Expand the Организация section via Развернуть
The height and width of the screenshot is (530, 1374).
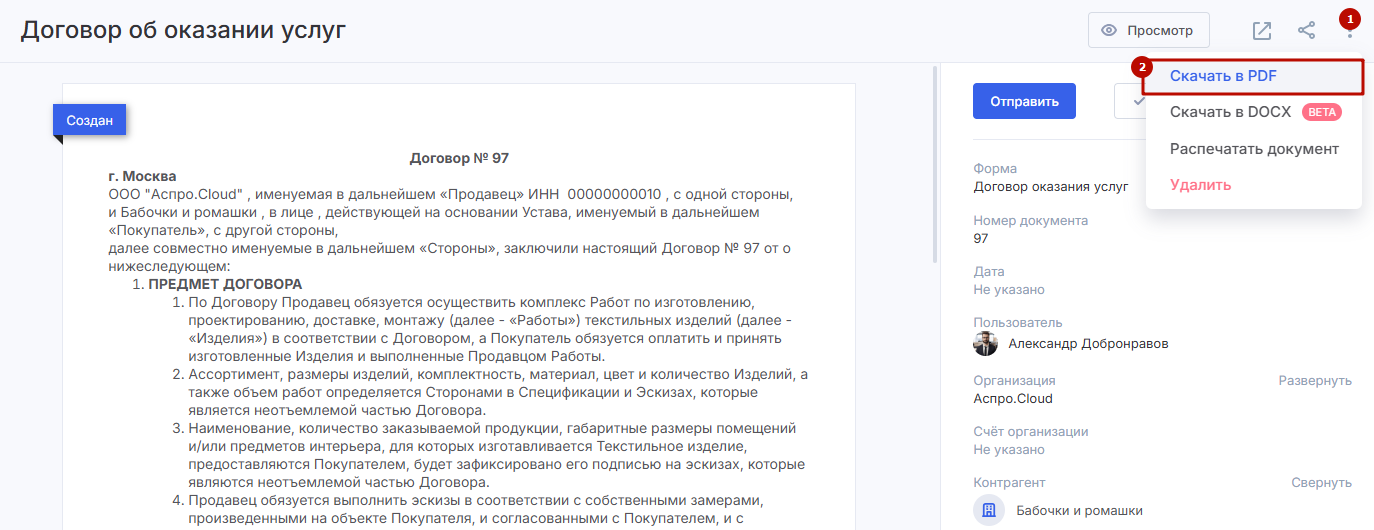pyautogui.click(x=1315, y=380)
